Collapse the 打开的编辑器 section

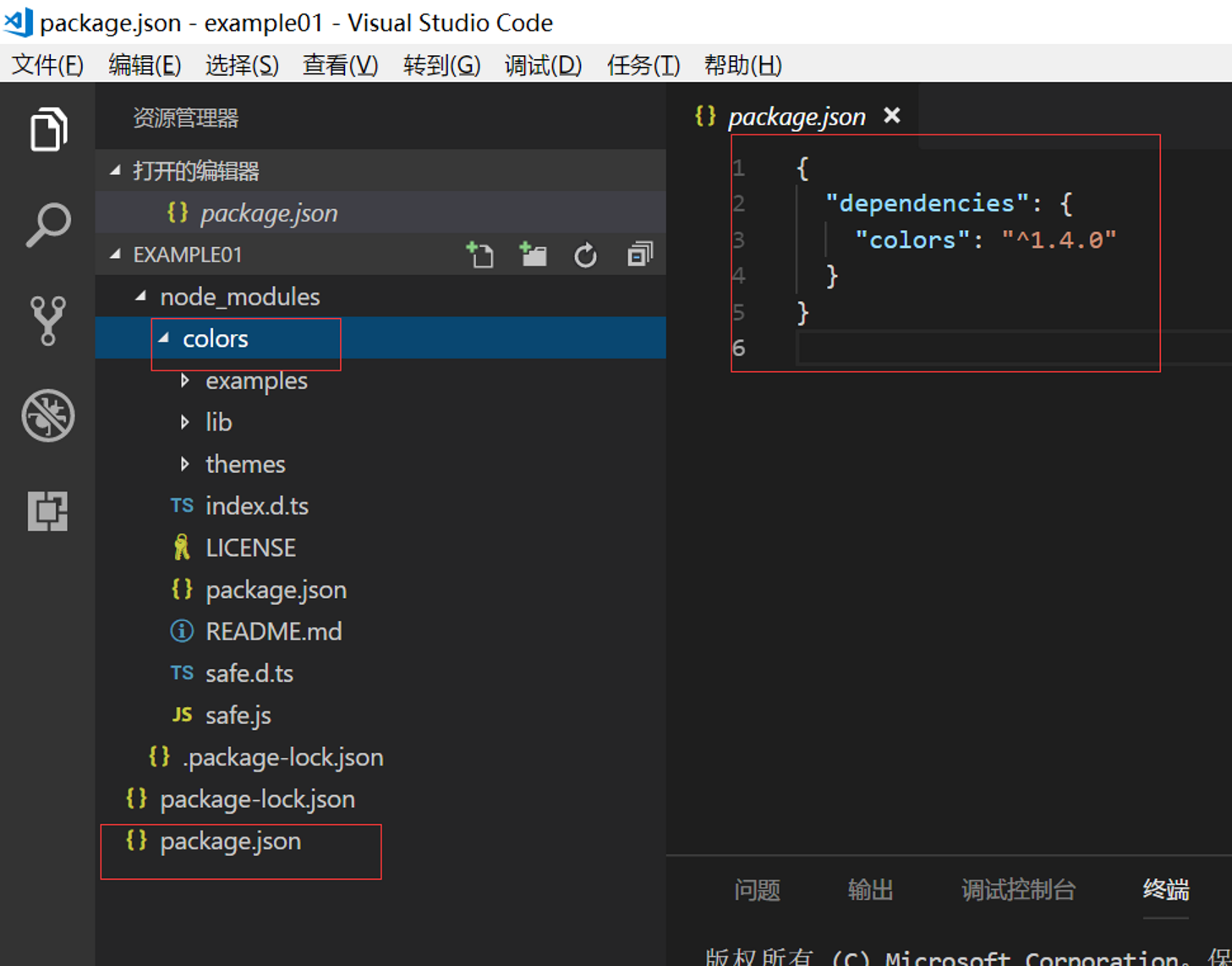pyautogui.click(x=116, y=171)
